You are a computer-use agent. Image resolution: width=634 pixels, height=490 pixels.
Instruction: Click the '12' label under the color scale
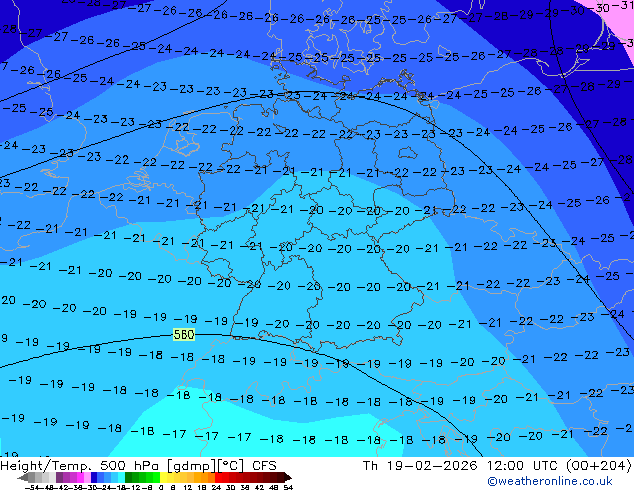pos(188,487)
